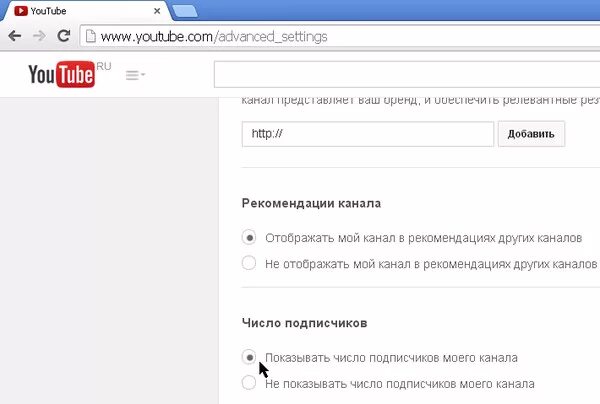Select Отображать мой канал в рекомендациях
Screen dimensions: 600x404
249,238
